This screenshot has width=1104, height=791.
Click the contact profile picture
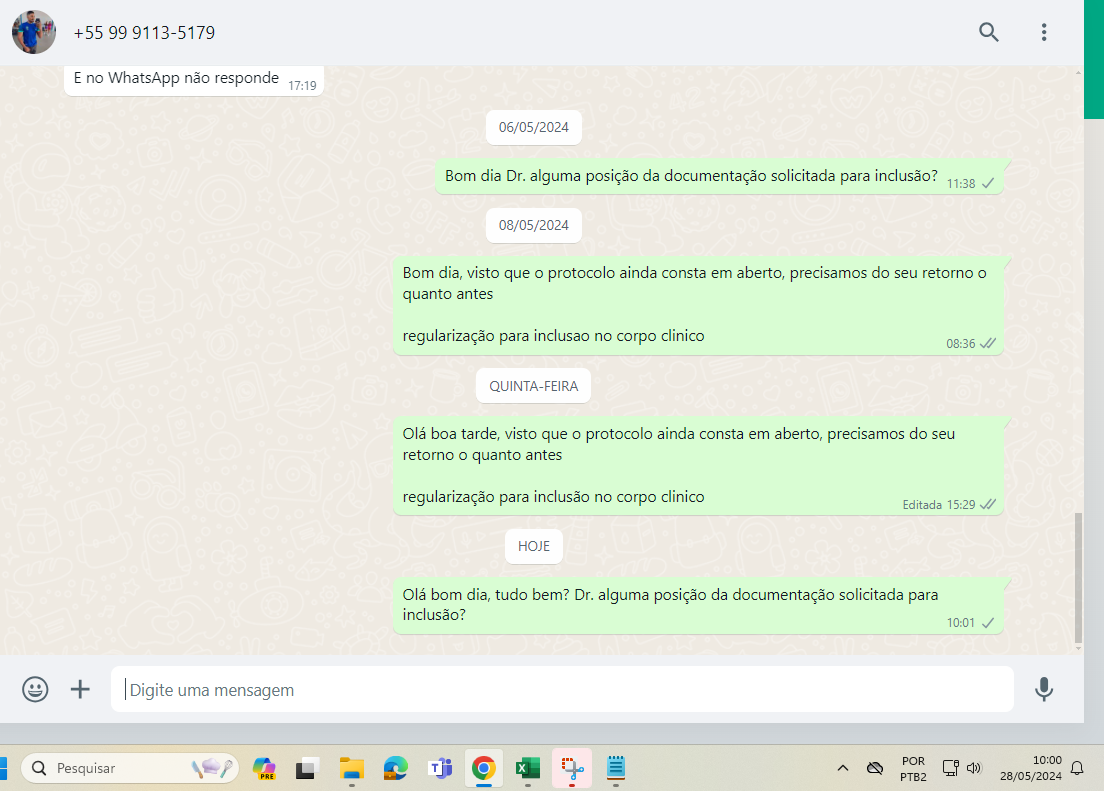click(34, 32)
